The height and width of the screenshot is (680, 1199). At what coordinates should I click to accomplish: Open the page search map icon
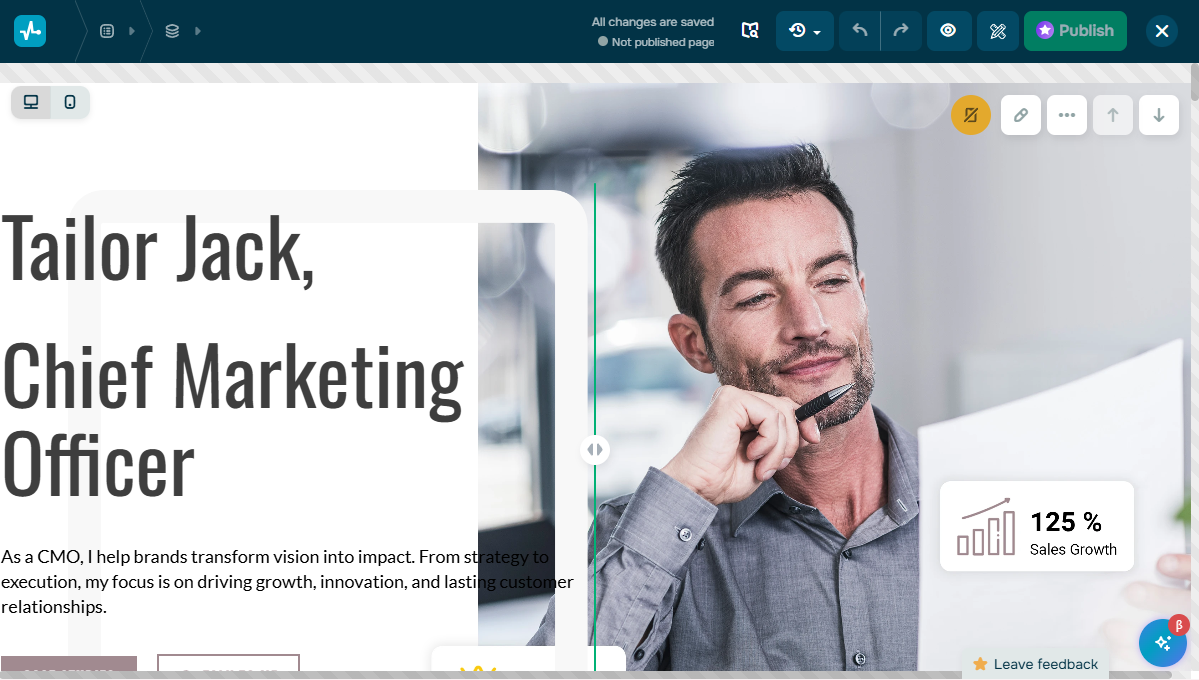tap(750, 31)
